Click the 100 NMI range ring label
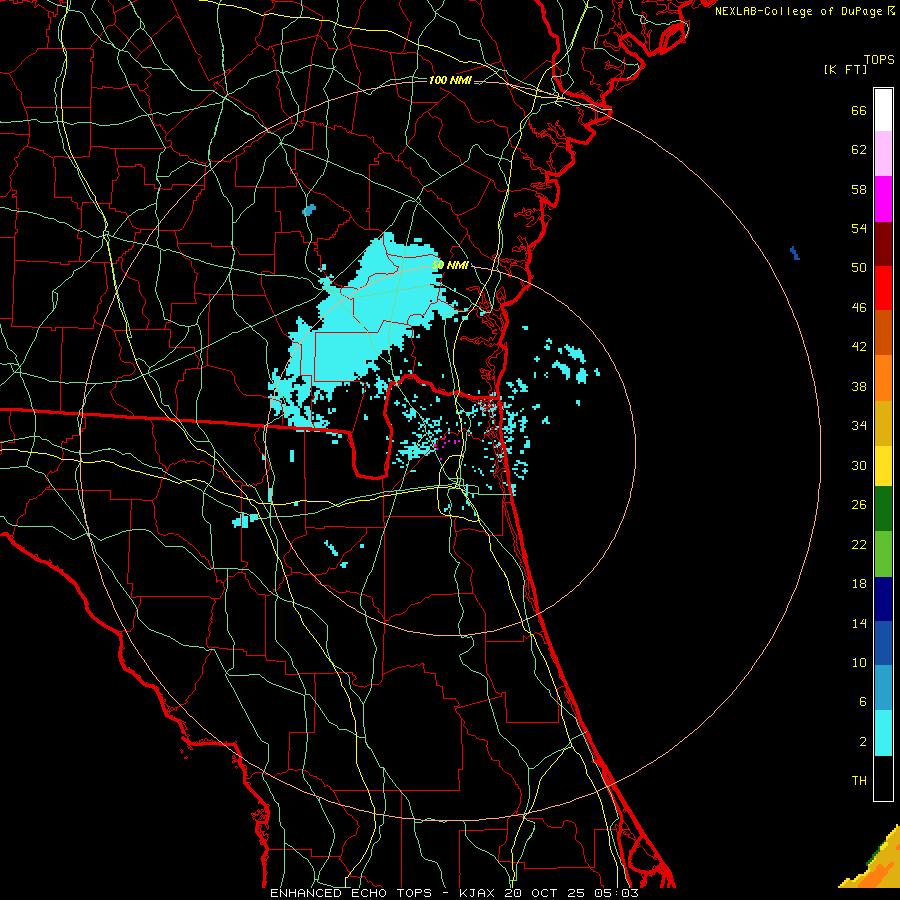Viewport: 900px width, 900px height. [x=450, y=80]
